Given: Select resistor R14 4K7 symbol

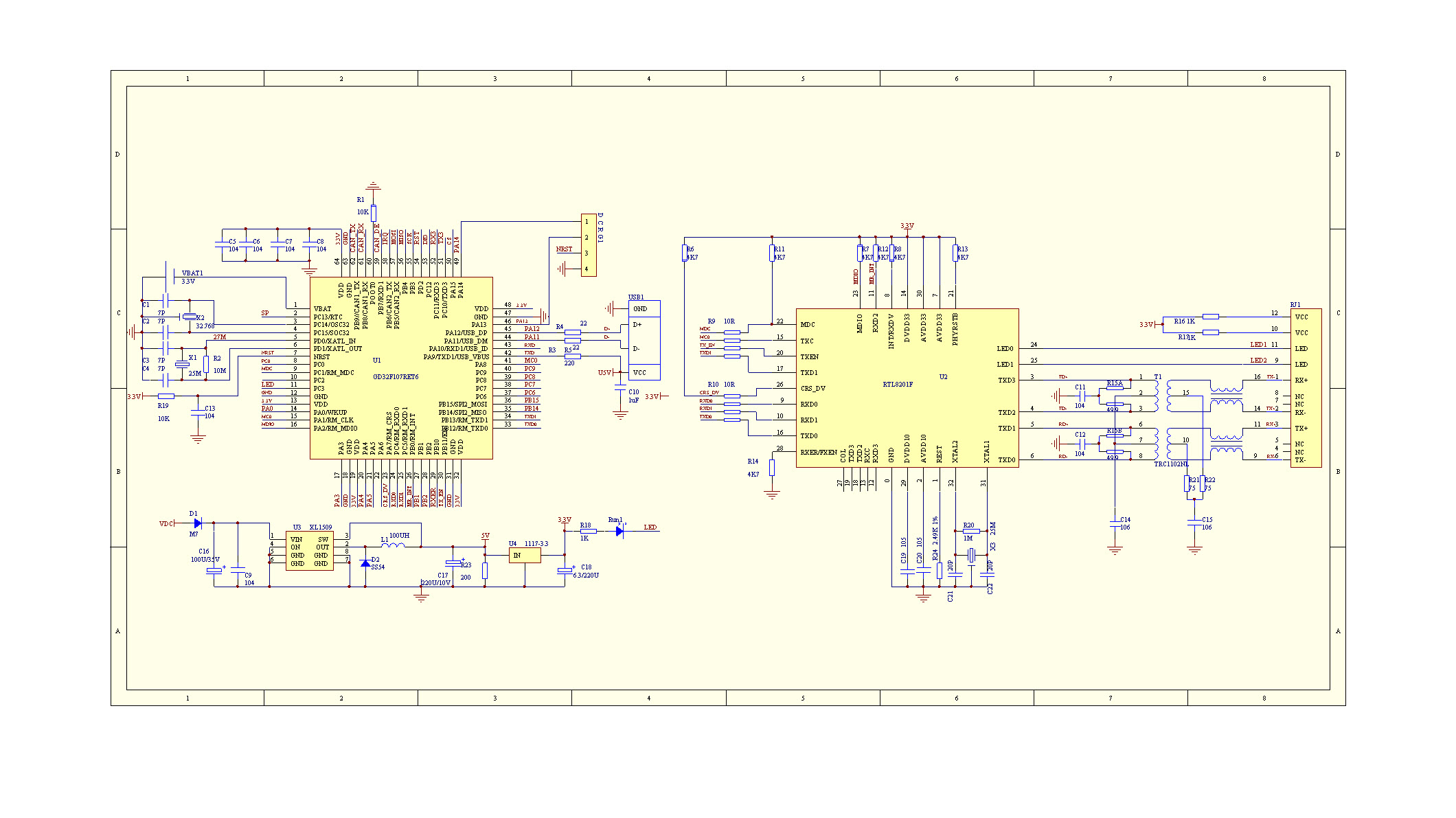Looking at the screenshot, I should (772, 468).
